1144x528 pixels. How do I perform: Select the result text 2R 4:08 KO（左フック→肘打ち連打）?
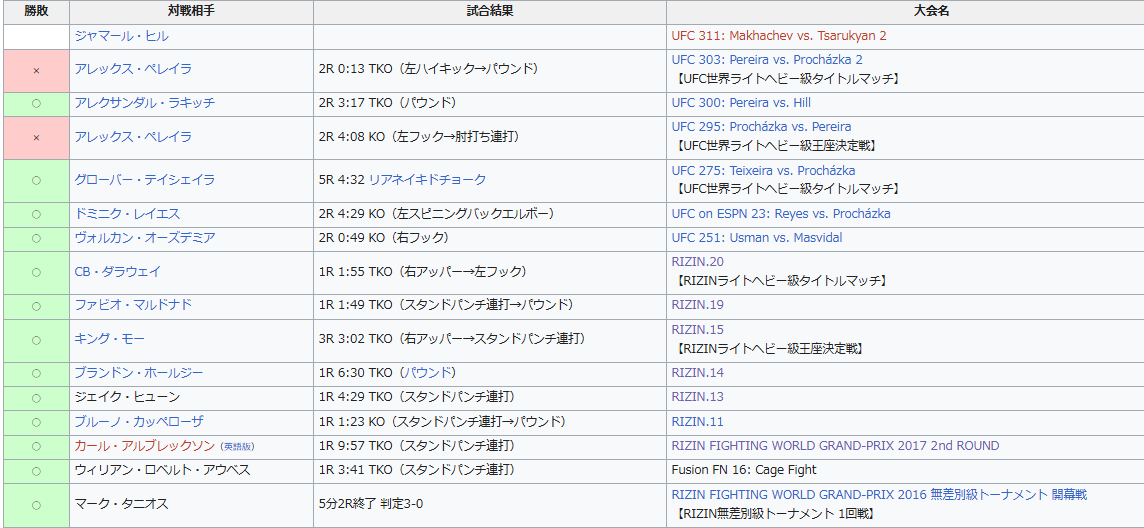pyautogui.click(x=420, y=136)
